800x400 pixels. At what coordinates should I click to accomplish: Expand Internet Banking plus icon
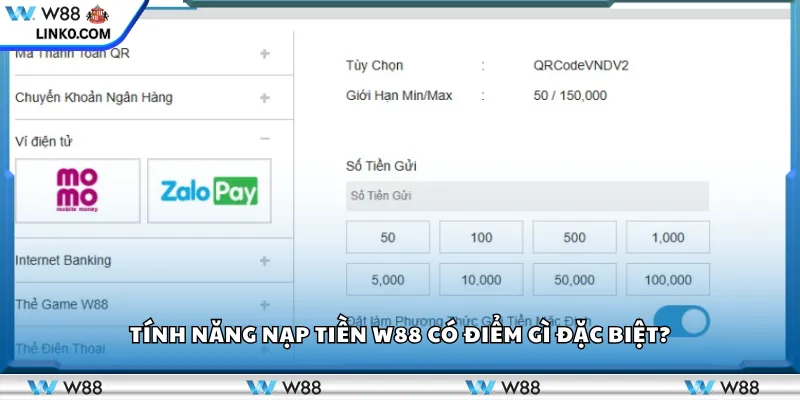pyautogui.click(x=265, y=261)
